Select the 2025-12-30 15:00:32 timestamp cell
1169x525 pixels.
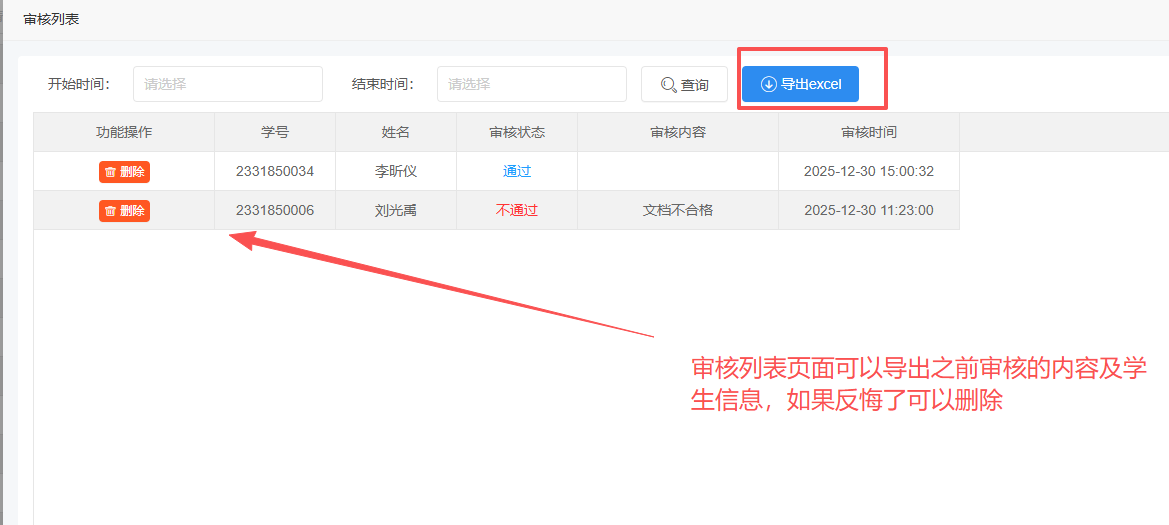click(x=868, y=172)
